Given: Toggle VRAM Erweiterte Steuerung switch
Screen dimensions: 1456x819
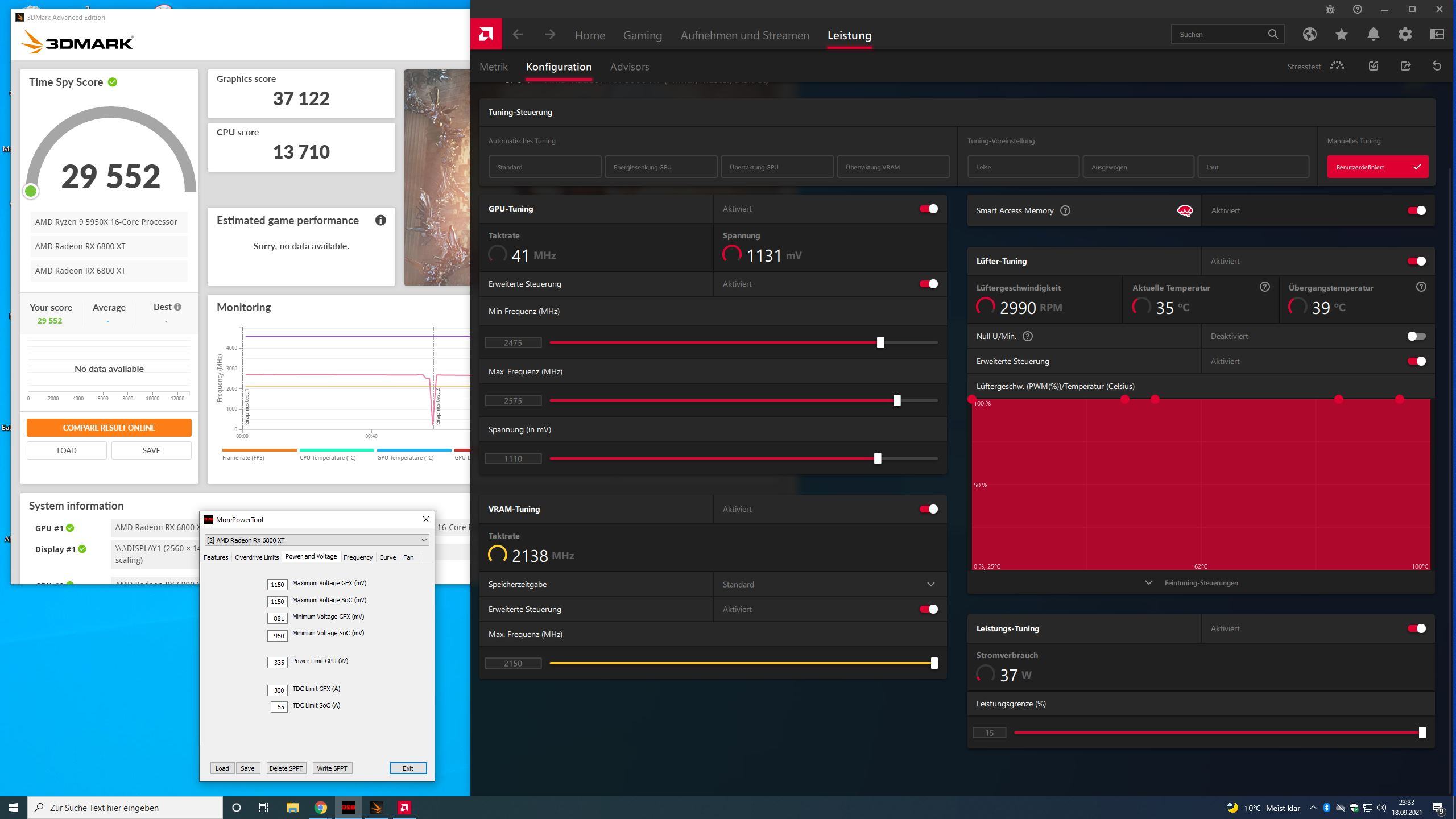Looking at the screenshot, I should [929, 609].
